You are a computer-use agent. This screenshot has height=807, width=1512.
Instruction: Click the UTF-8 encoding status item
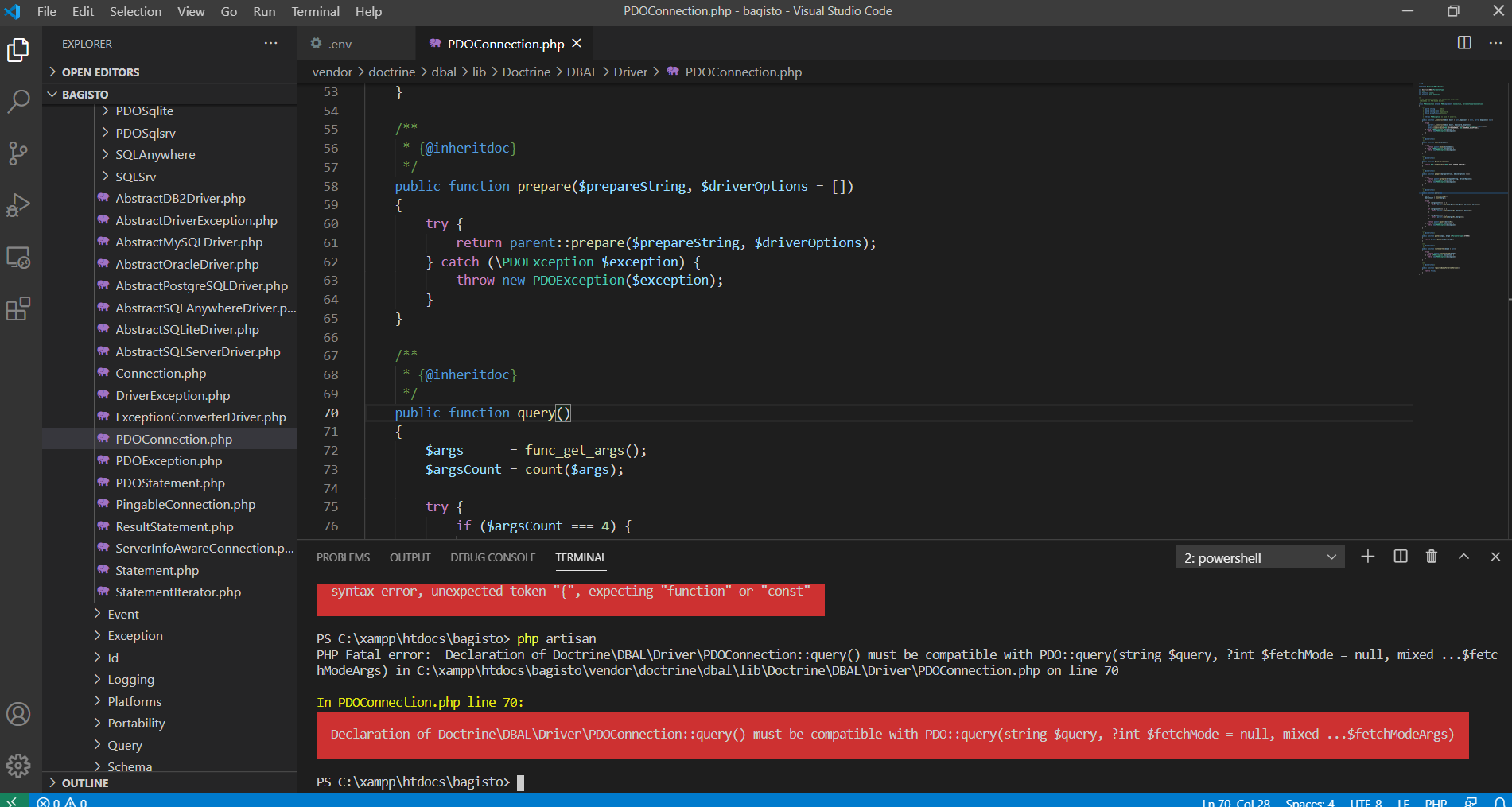pyautogui.click(x=1366, y=802)
